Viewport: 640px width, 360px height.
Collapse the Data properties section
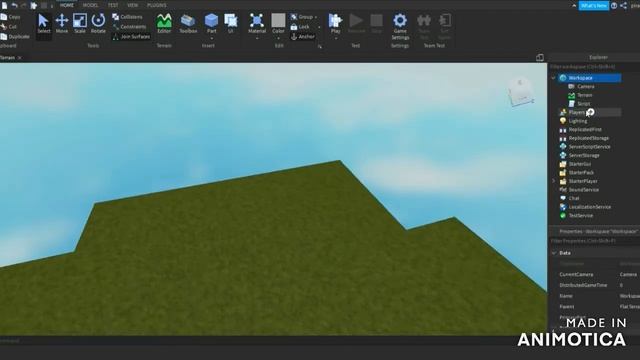click(554, 253)
